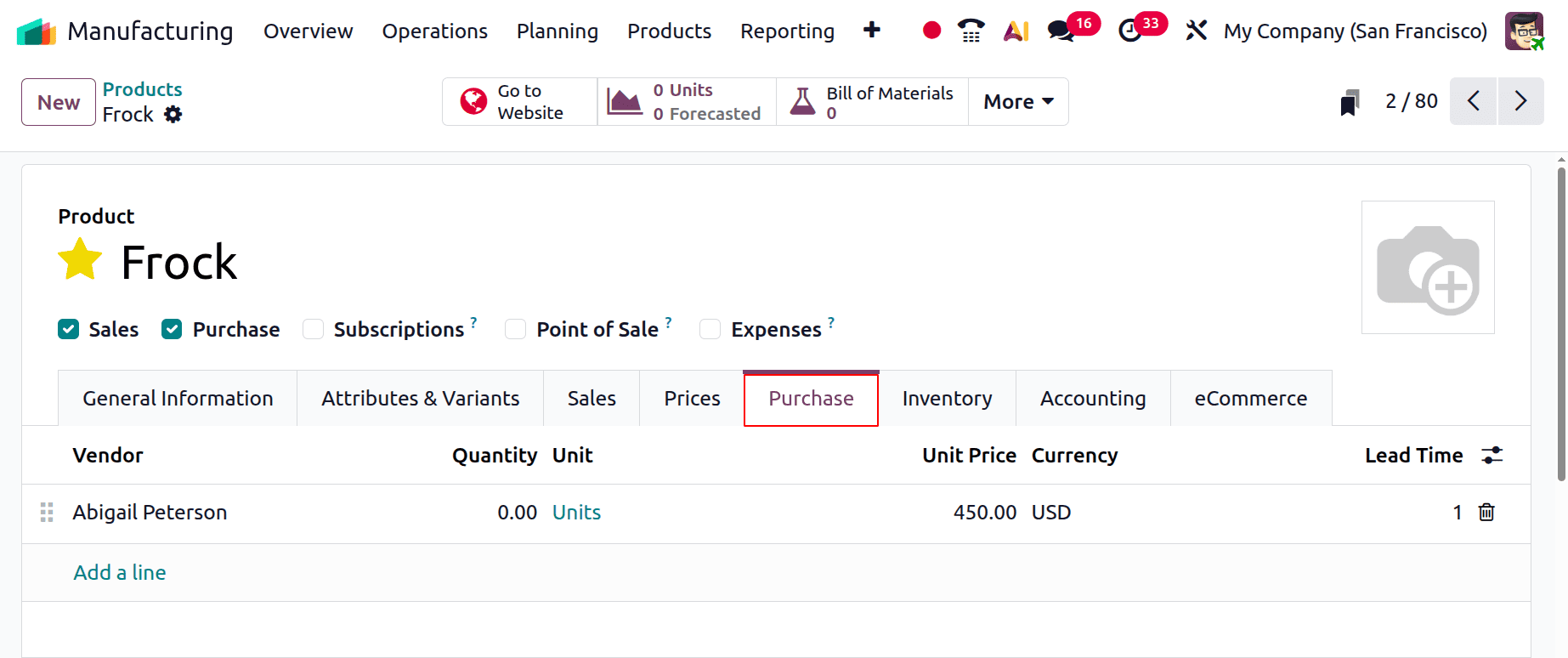Click the 2 / 80 pager counter

[x=1412, y=101]
